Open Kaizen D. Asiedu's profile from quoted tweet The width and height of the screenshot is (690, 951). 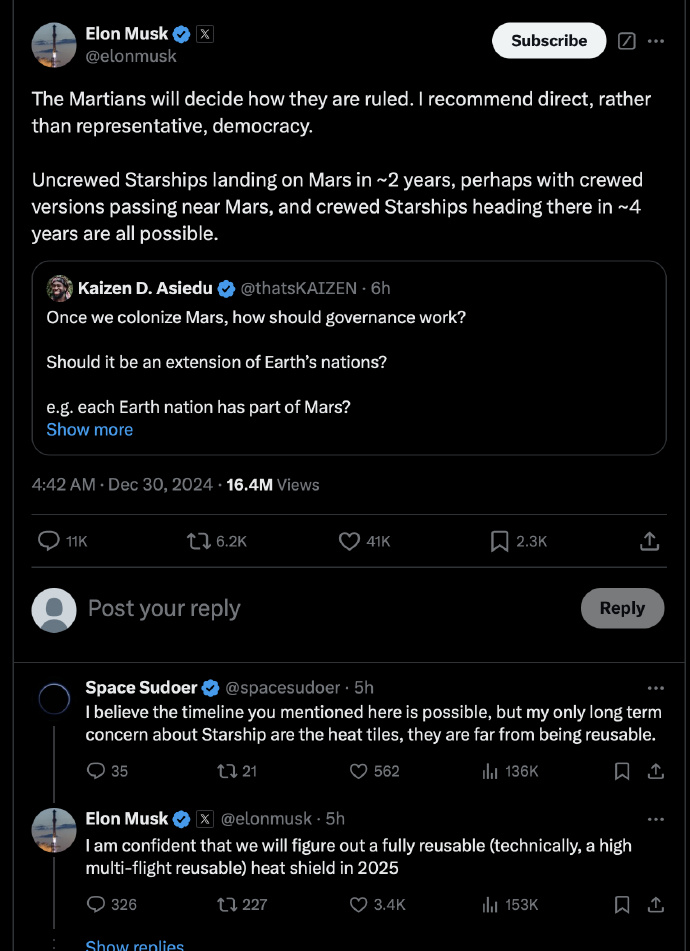[145, 288]
